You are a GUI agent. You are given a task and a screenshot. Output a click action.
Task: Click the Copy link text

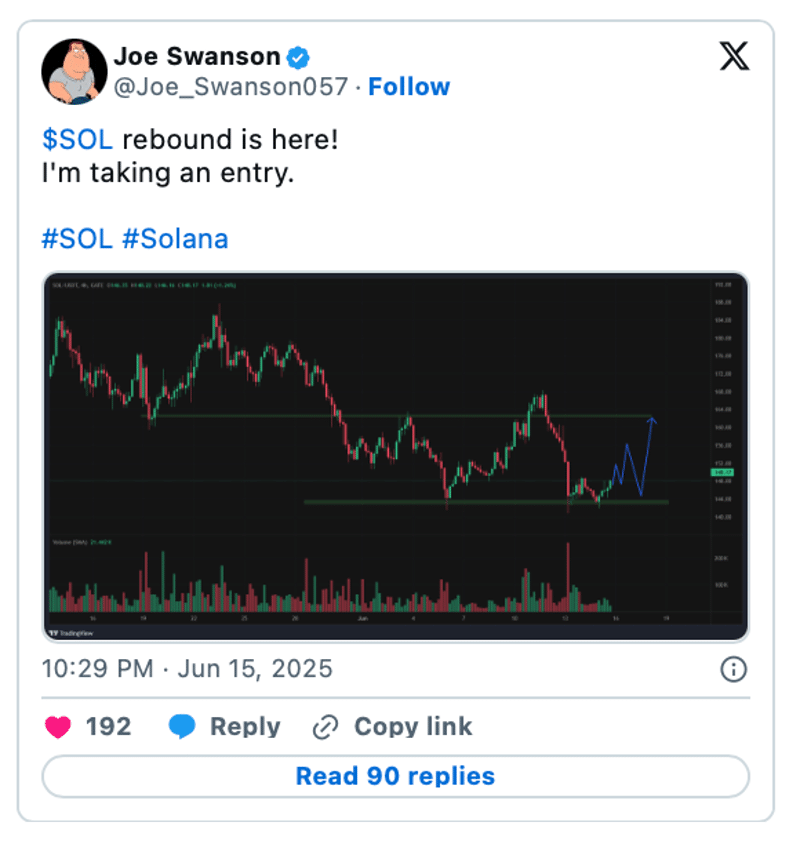click(413, 727)
